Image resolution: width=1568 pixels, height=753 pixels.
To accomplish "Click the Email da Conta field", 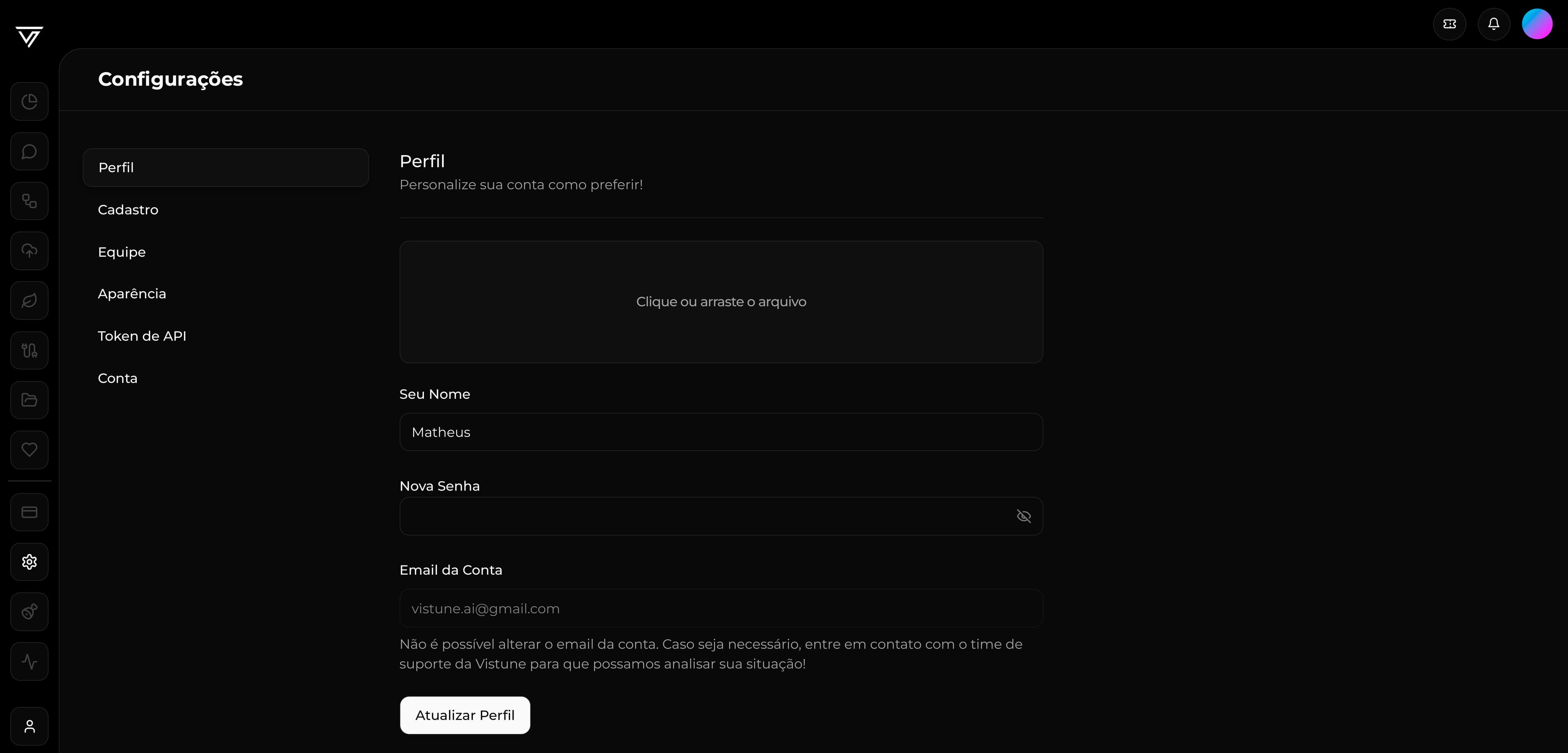I will pos(721,608).
